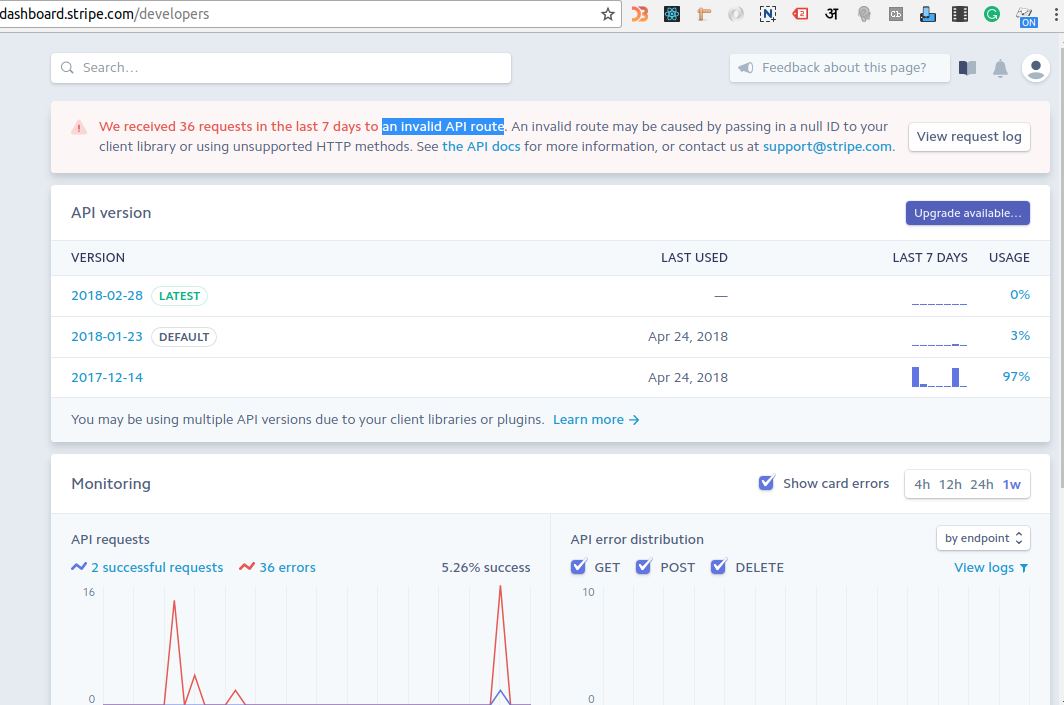This screenshot has height=705, width=1064.
Task: Select the 12h time range
Action: tap(950, 484)
